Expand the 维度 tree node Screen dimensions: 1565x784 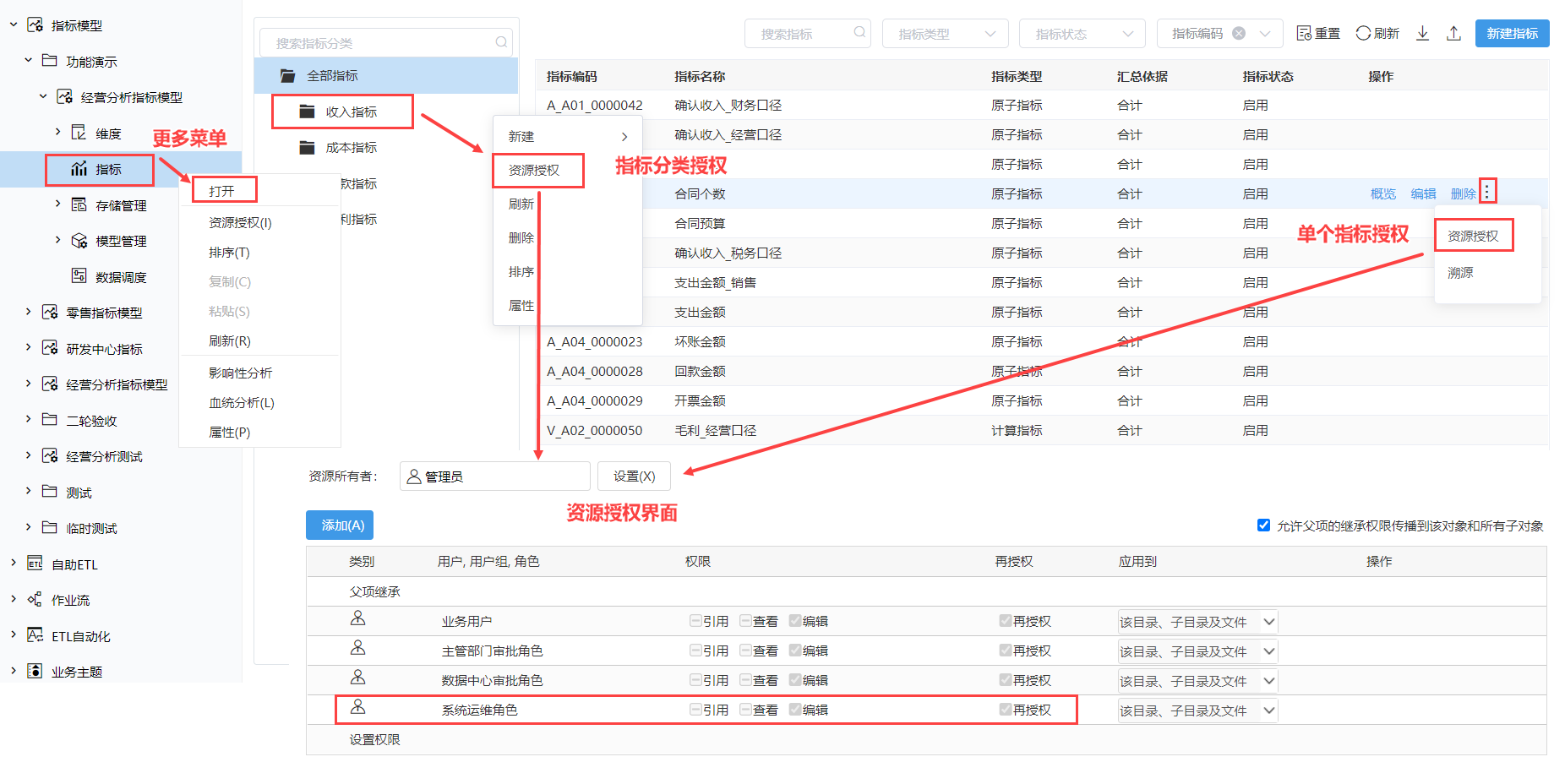pyautogui.click(x=57, y=132)
